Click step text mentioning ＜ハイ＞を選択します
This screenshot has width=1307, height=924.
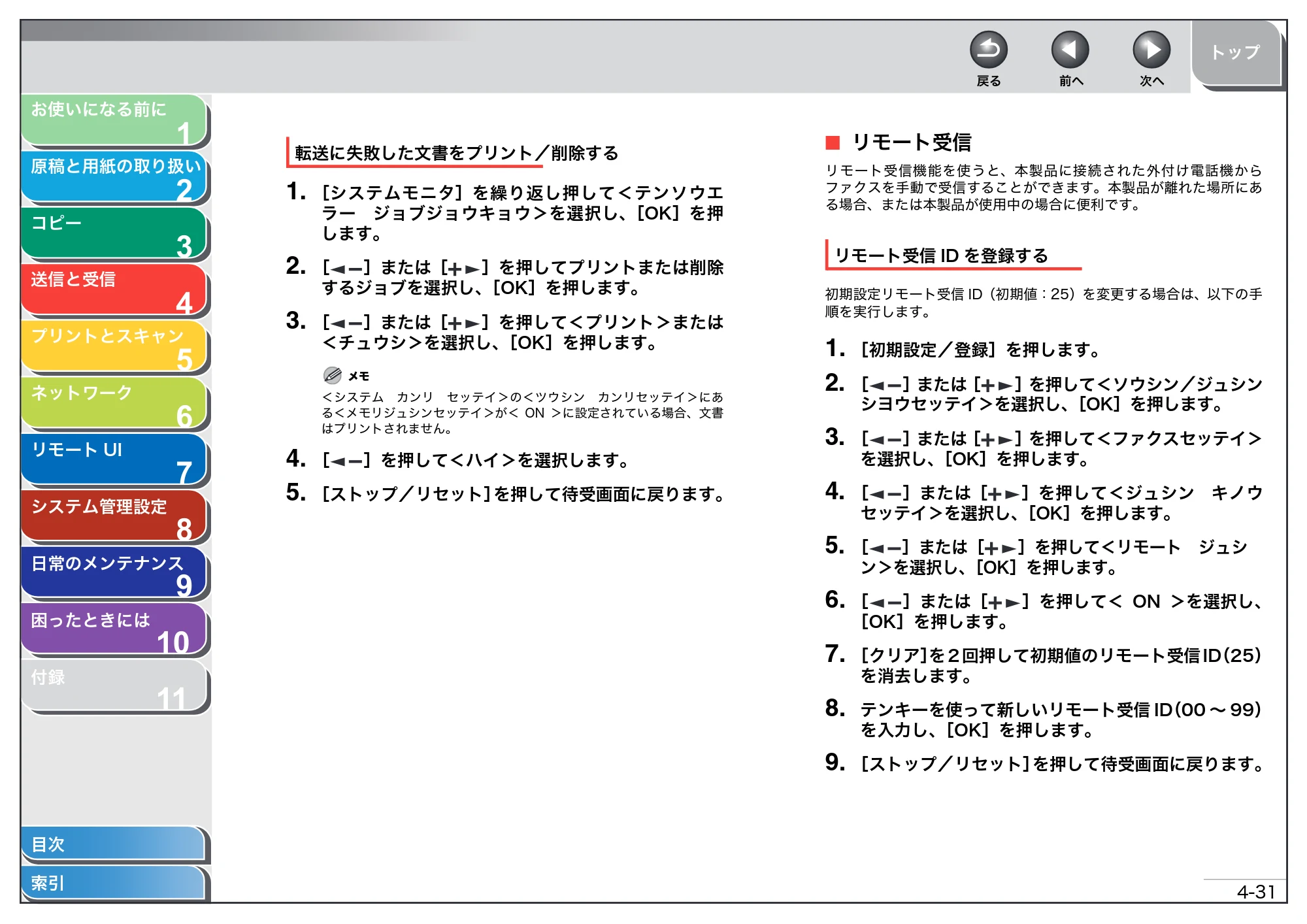476,461
